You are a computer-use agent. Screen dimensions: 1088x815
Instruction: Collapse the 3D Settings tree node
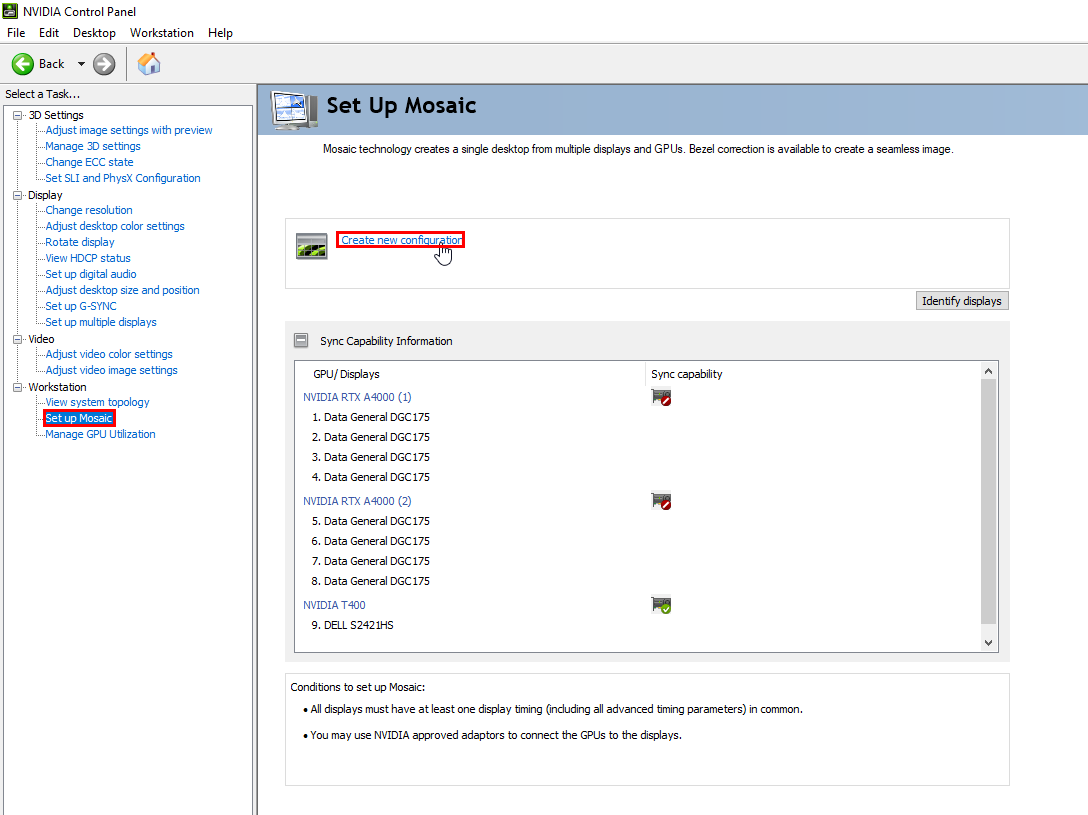point(17,115)
